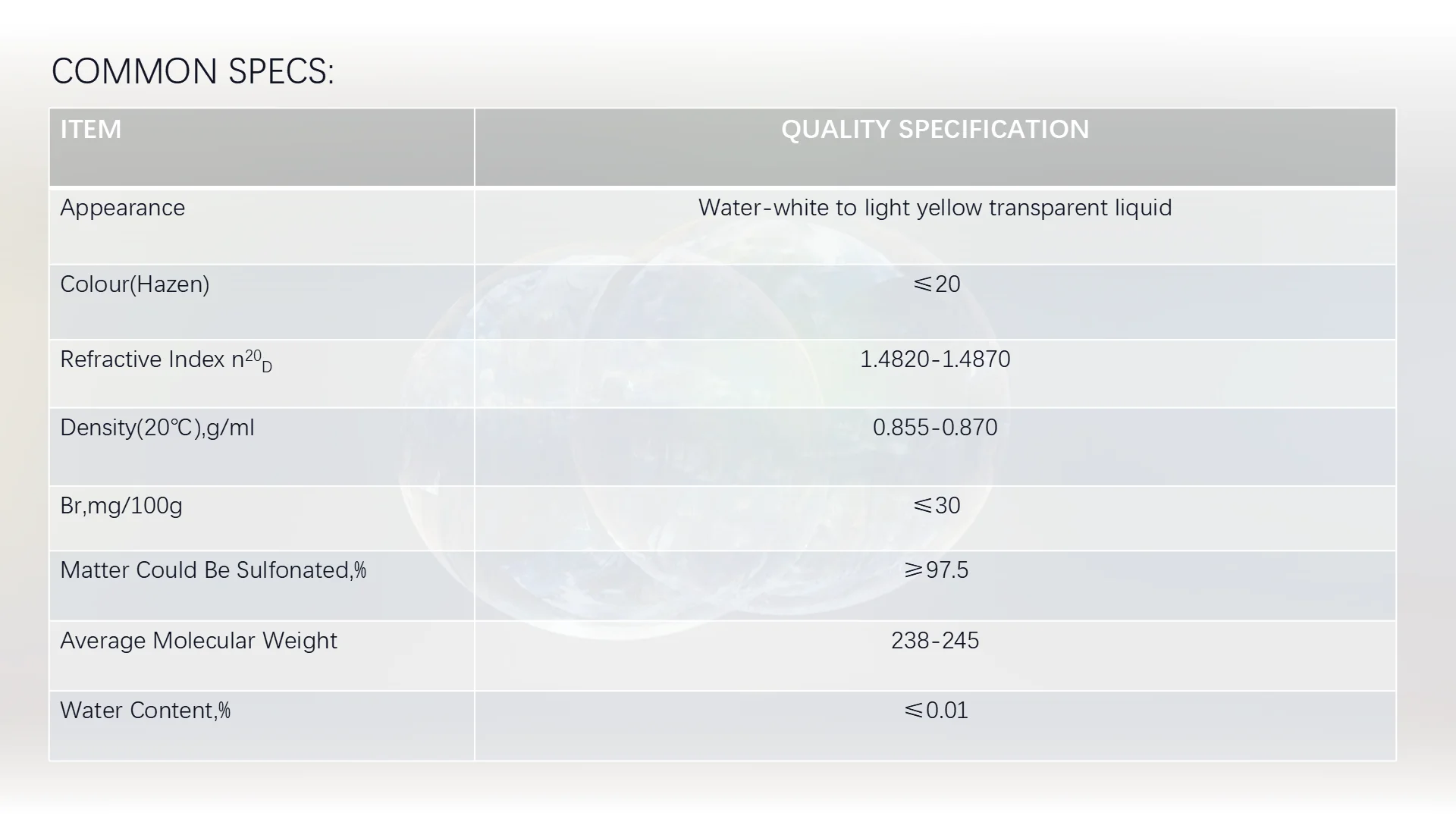Click the COMMON SPECS title text
The image size is (1456, 819).
[193, 72]
